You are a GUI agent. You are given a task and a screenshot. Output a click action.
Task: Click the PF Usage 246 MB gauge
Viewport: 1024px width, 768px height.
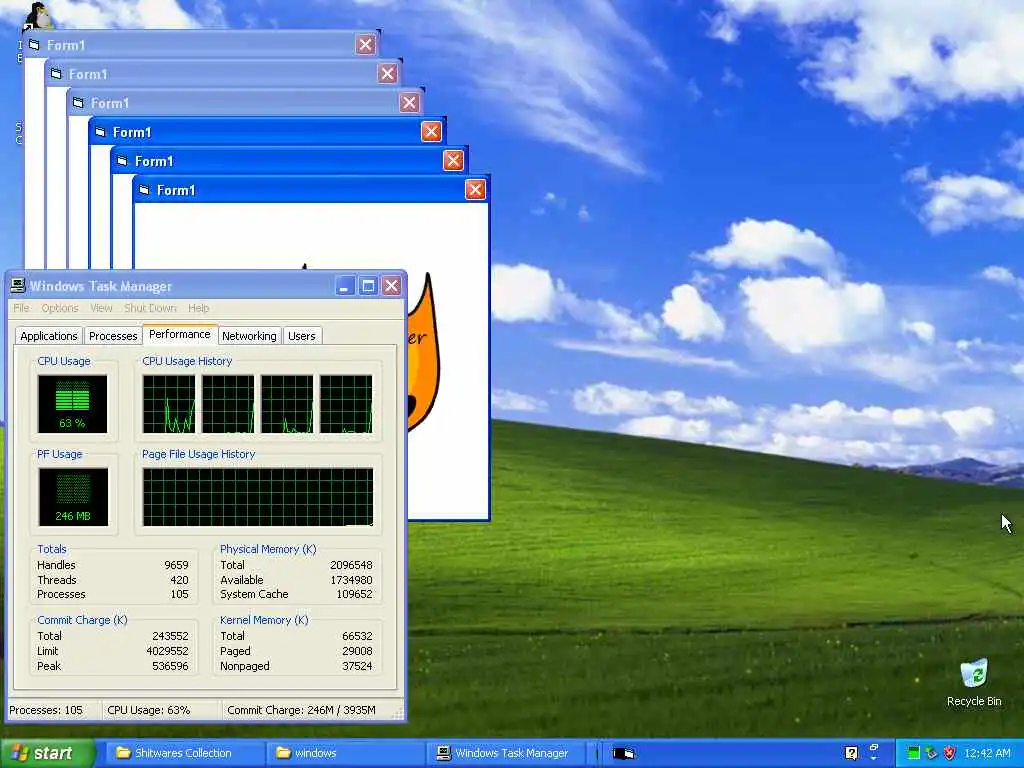point(72,496)
